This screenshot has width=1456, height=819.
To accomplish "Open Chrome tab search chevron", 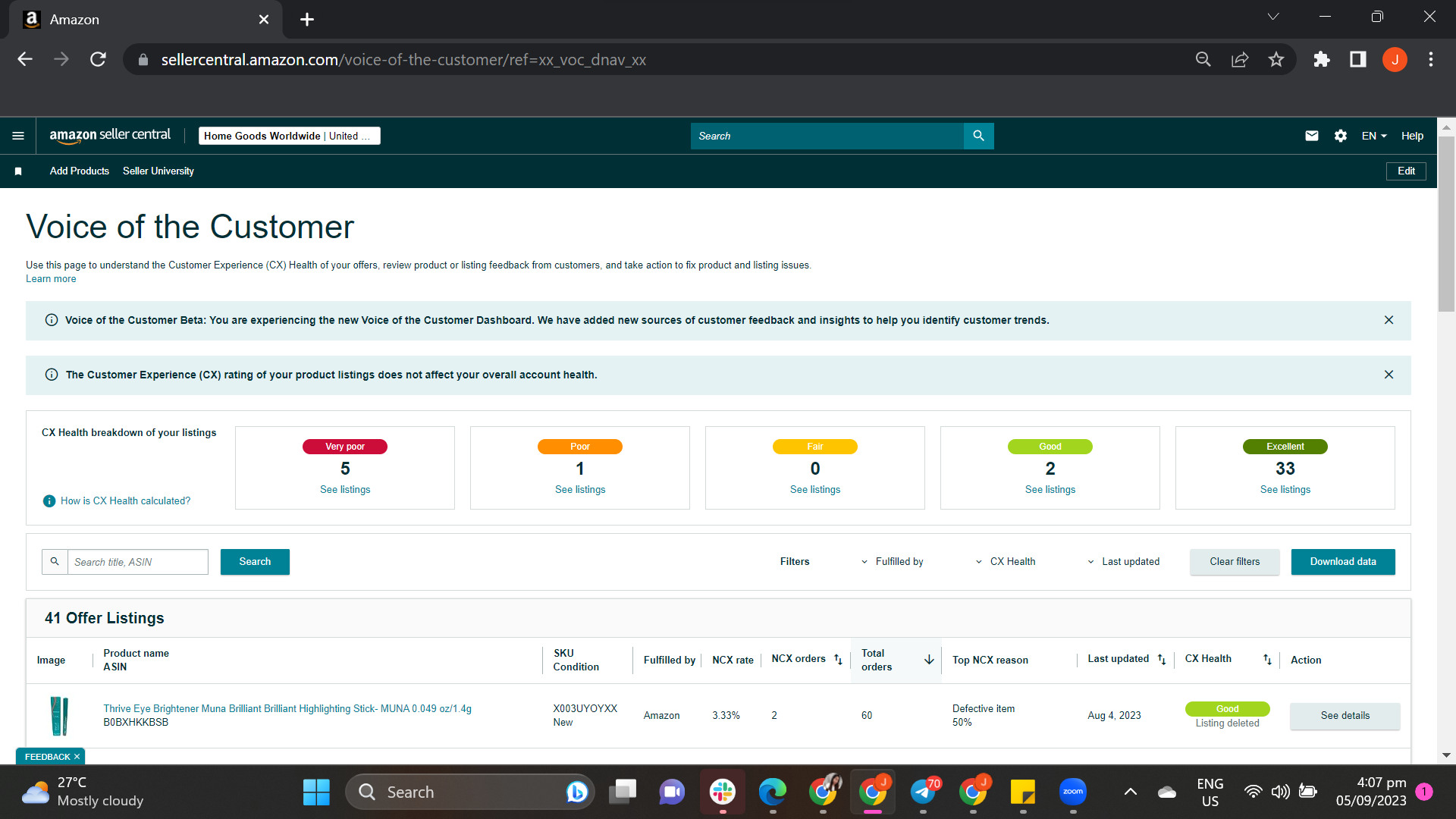I will pos(1273,17).
